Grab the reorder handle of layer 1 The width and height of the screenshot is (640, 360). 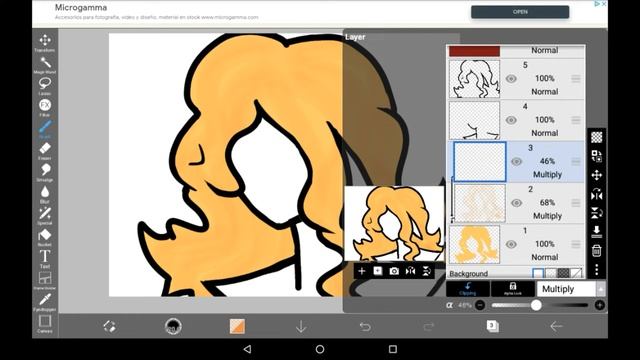(576, 244)
